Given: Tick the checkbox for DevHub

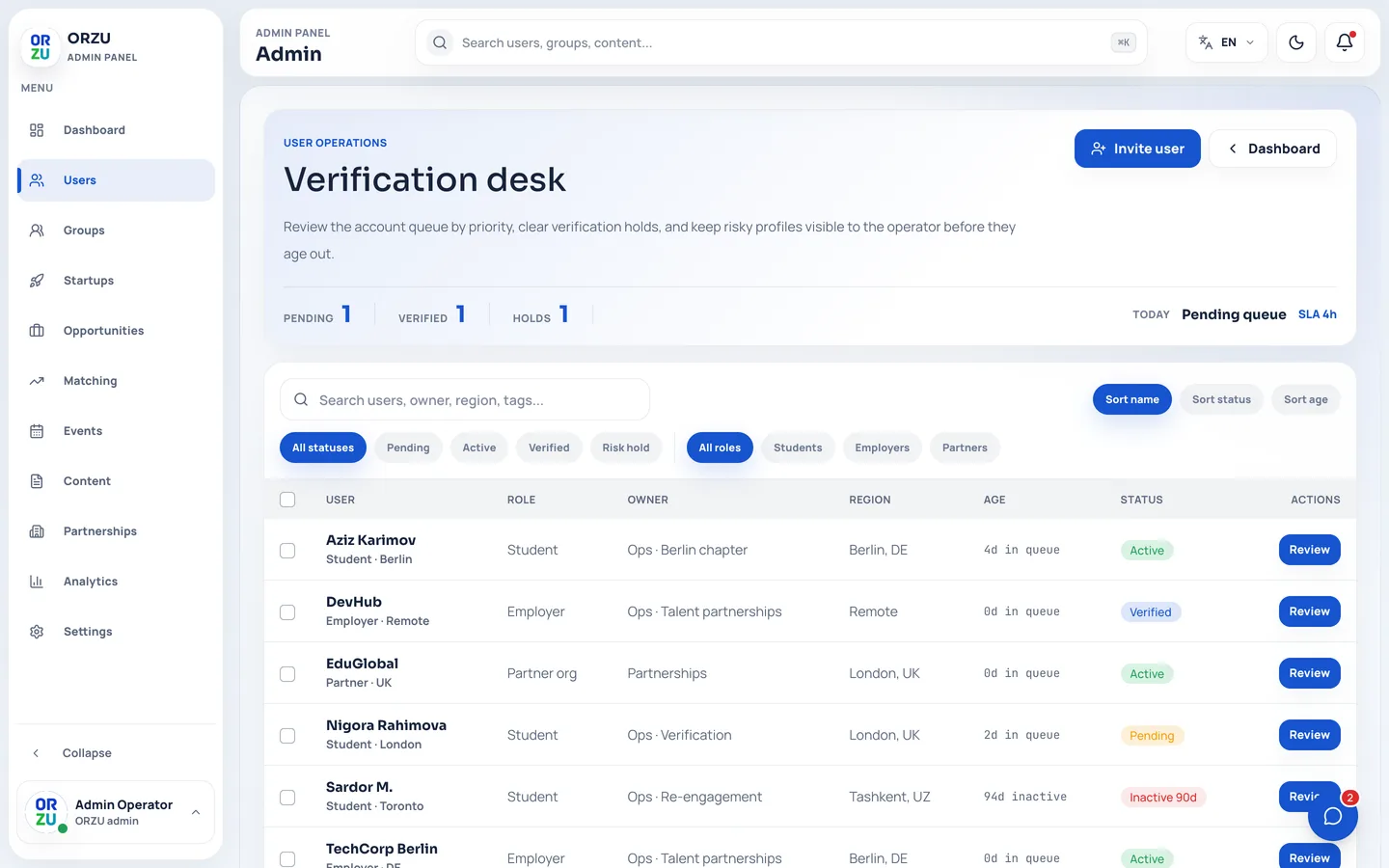Looking at the screenshot, I should [x=287, y=611].
